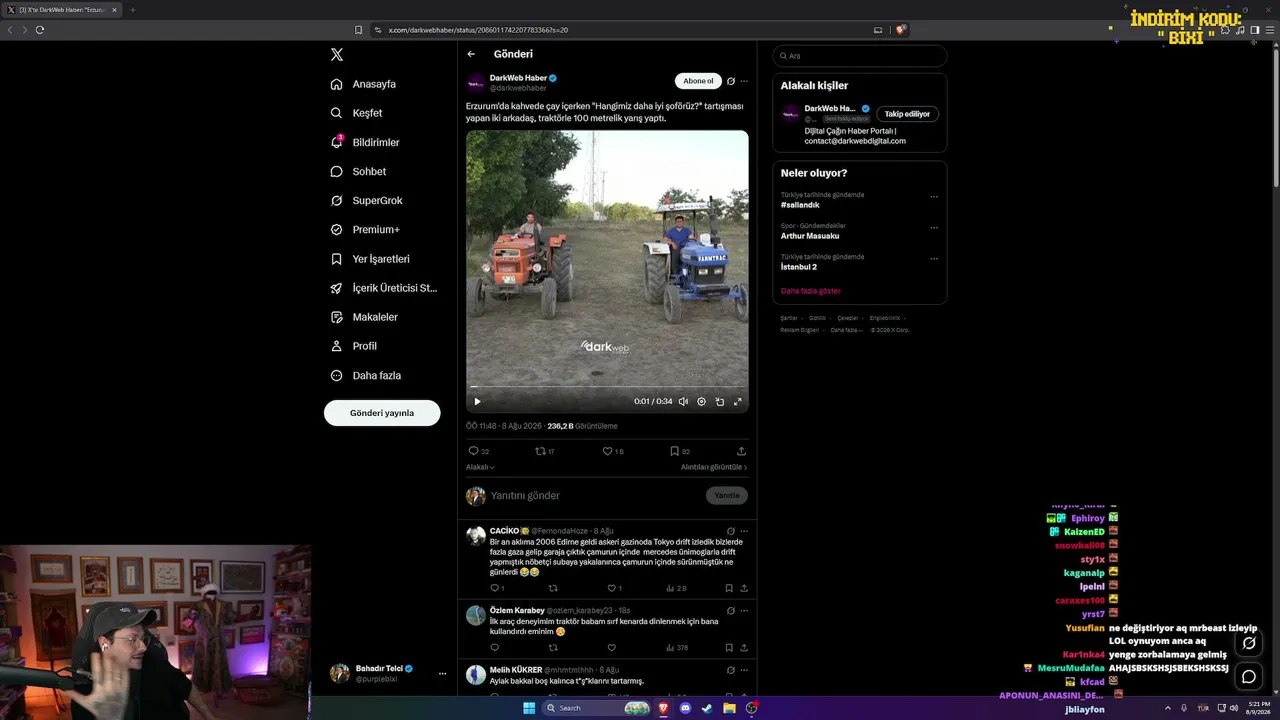Click the Yanıtını gönder reply field
This screenshot has height=720, width=1280.
coord(595,495)
